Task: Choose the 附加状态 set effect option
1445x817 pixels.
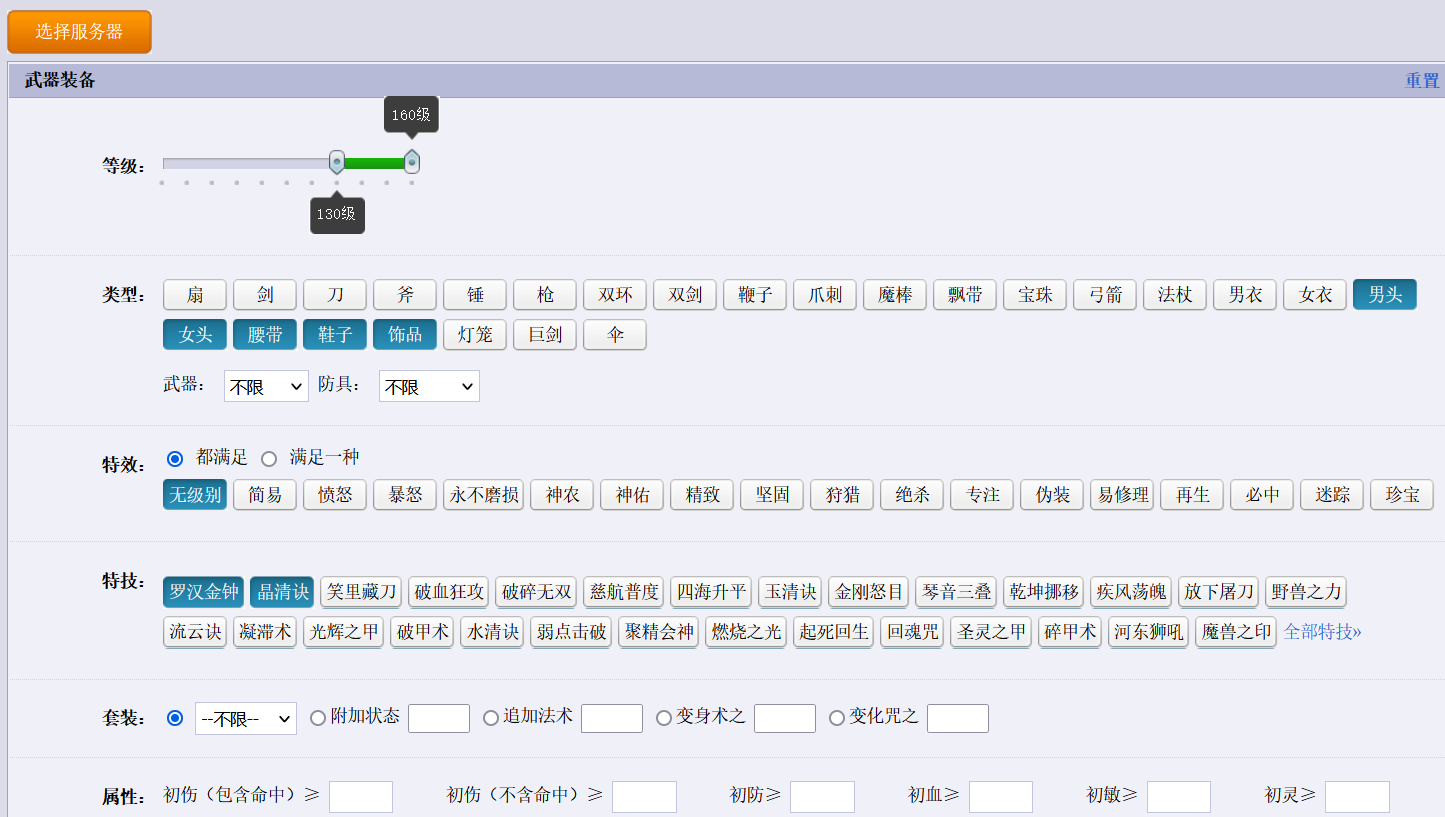Action: 317,717
